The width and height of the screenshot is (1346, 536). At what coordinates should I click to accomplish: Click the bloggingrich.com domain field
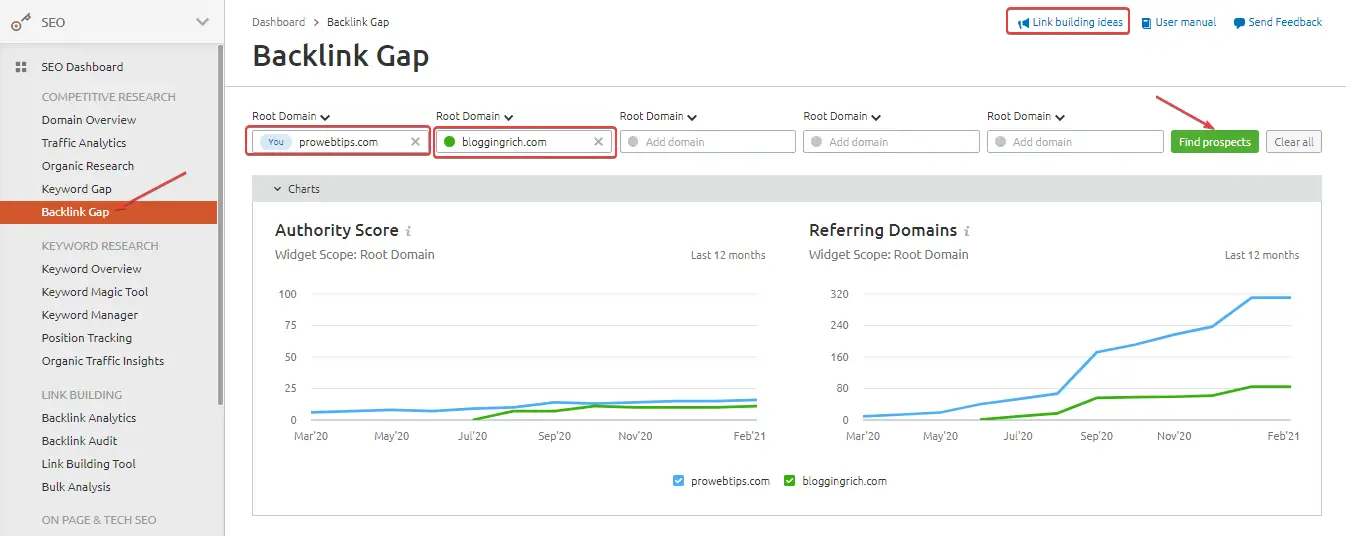(524, 142)
